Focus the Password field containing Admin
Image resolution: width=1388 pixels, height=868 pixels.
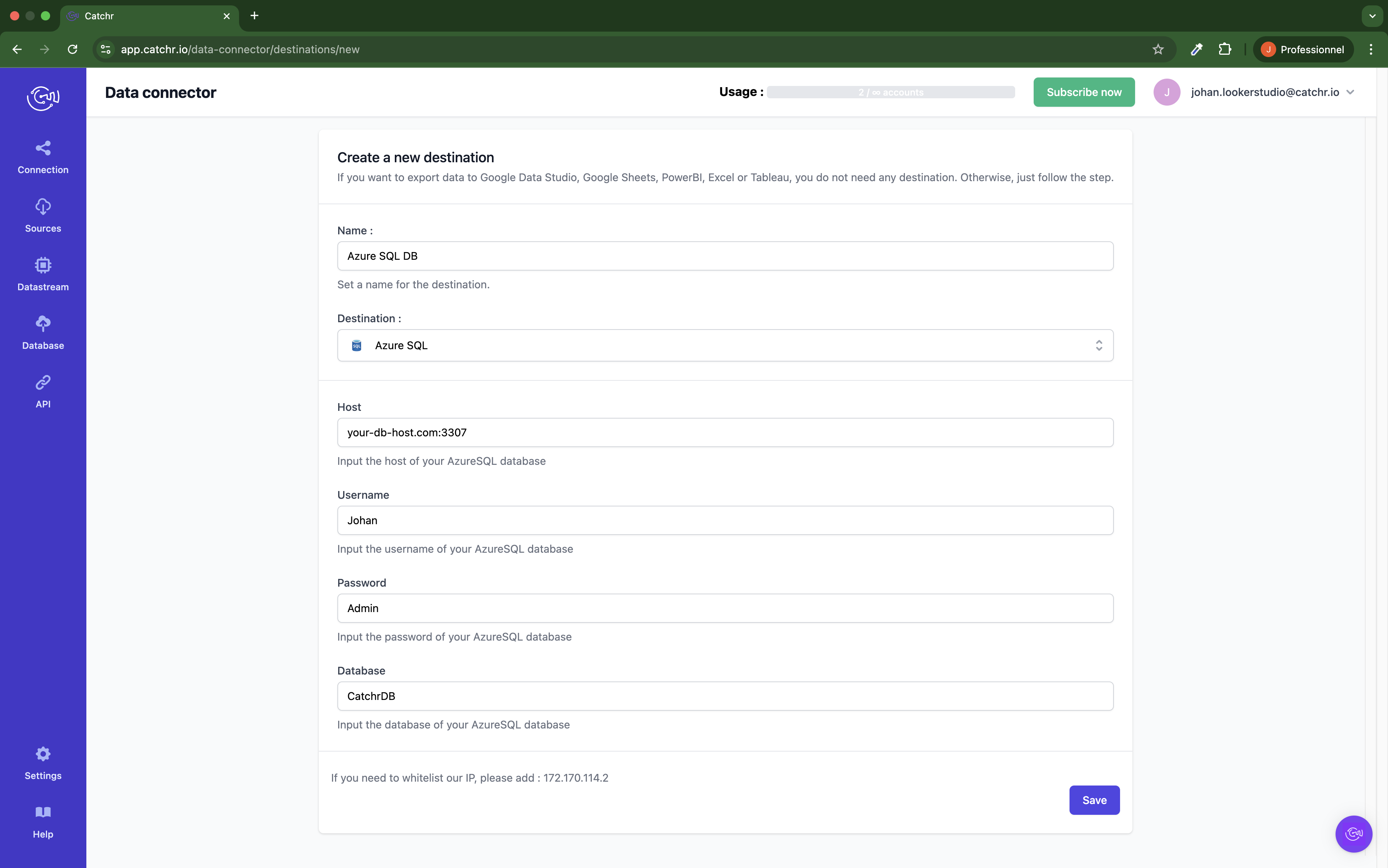(725, 608)
